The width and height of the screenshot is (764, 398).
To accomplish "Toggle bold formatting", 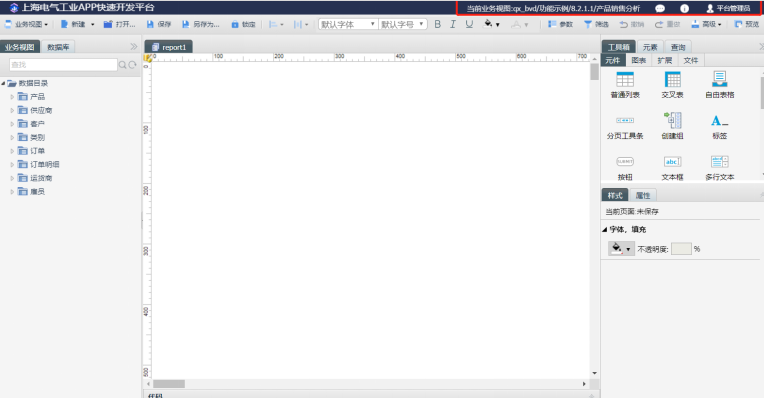I will coord(438,24).
